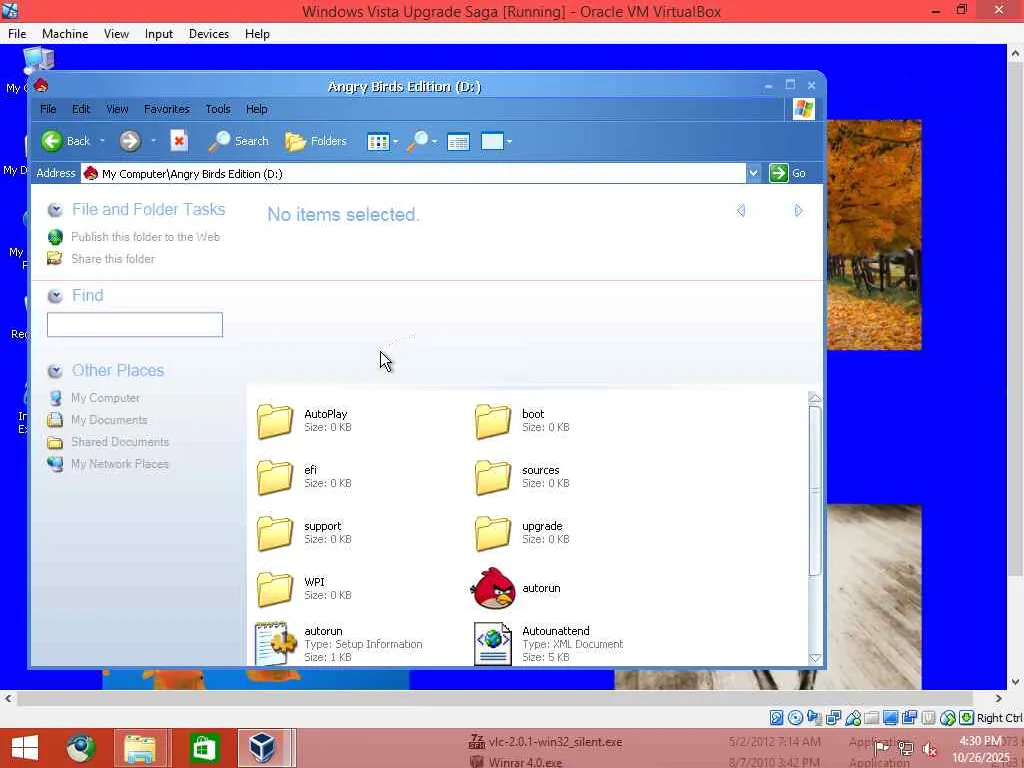Toggle the Folders pane button
This screenshot has width=1024, height=768.
316,141
